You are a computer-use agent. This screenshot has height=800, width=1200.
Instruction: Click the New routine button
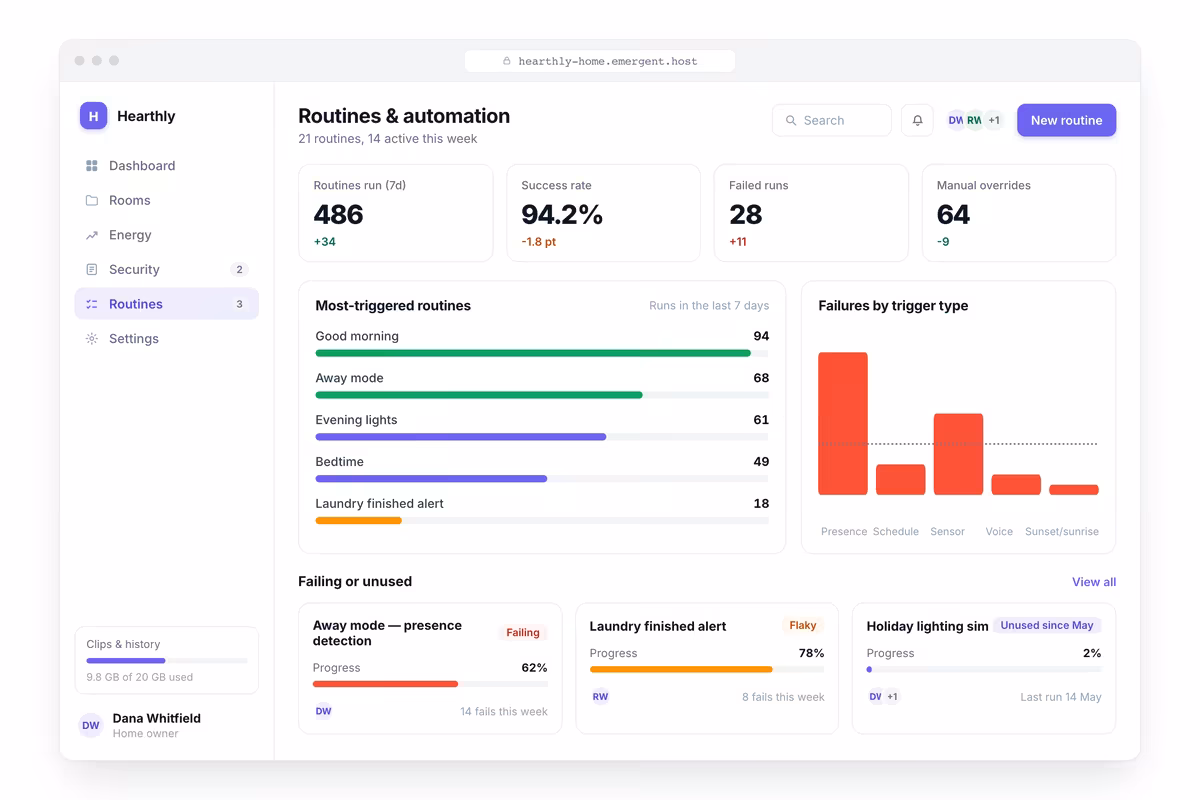[1066, 120]
